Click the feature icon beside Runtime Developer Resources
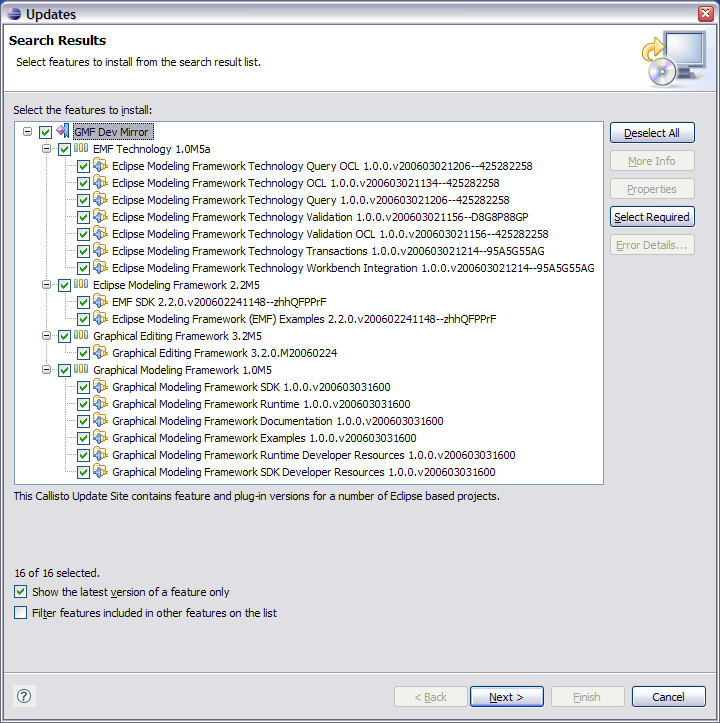This screenshot has width=720, height=723. pyautogui.click(x=101, y=455)
